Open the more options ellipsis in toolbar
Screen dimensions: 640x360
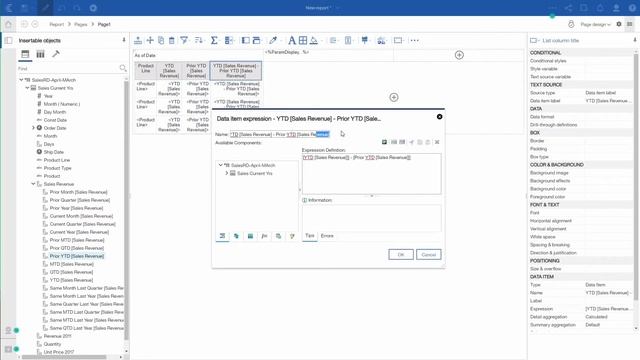(x=414, y=40)
